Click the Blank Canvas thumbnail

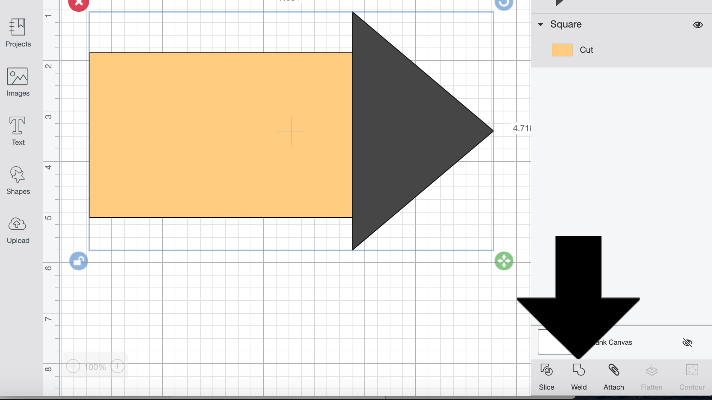[x=555, y=342]
